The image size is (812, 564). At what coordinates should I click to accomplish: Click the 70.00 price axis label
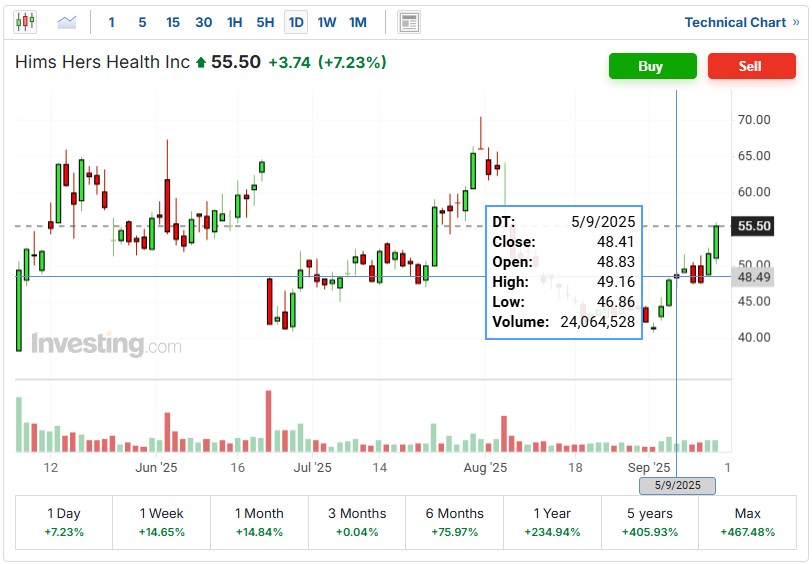[754, 120]
